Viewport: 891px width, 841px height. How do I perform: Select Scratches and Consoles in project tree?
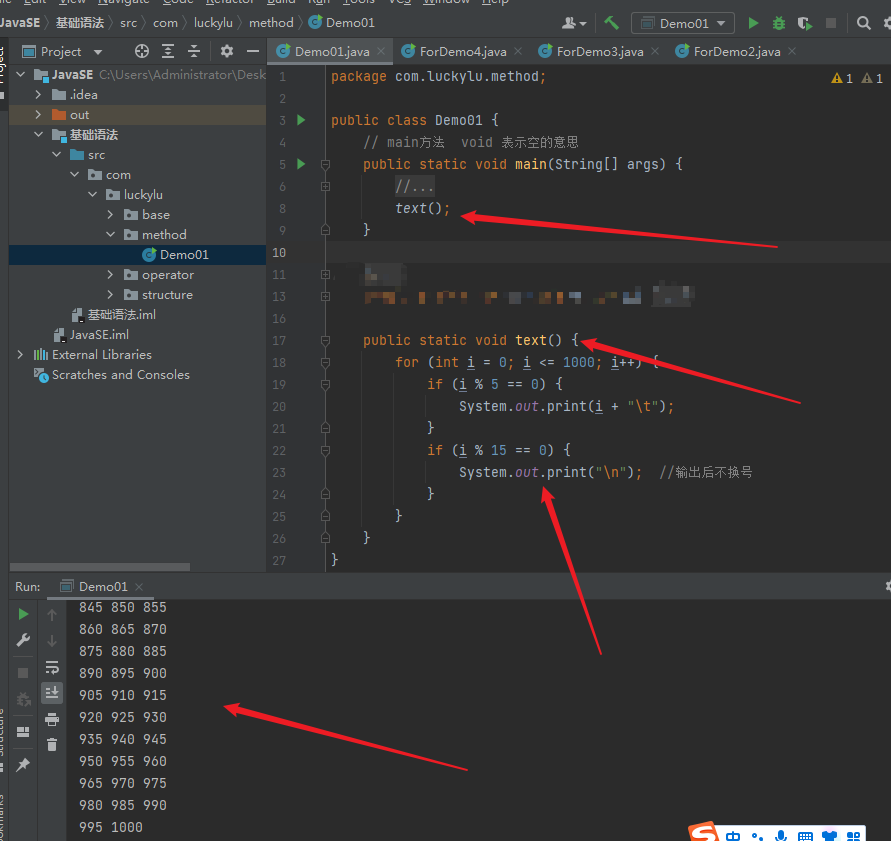[120, 375]
